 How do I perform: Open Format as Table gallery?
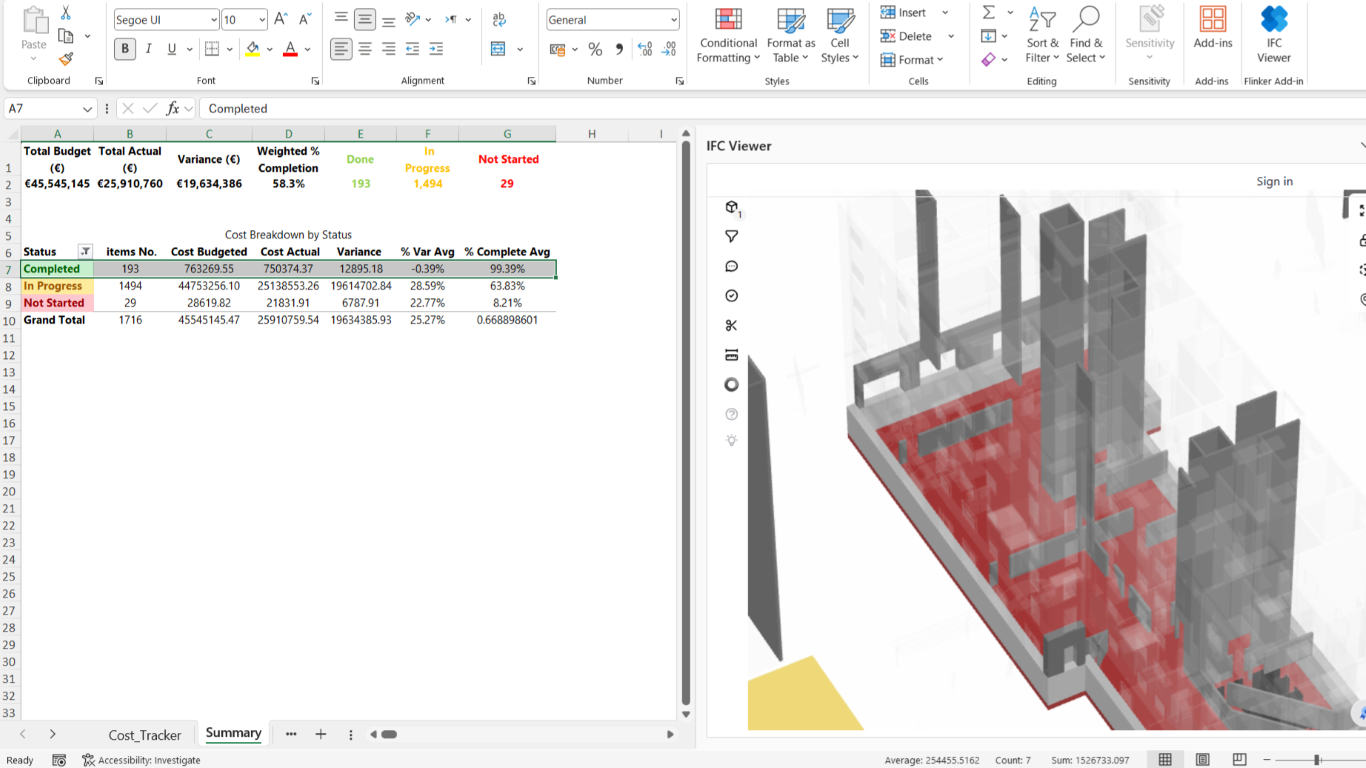(791, 36)
